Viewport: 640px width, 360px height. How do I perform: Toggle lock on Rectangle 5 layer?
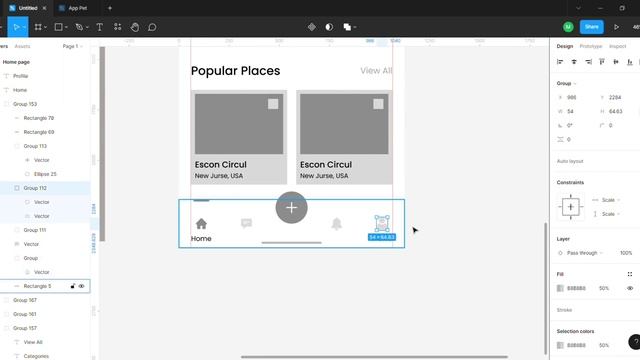tap(73, 286)
